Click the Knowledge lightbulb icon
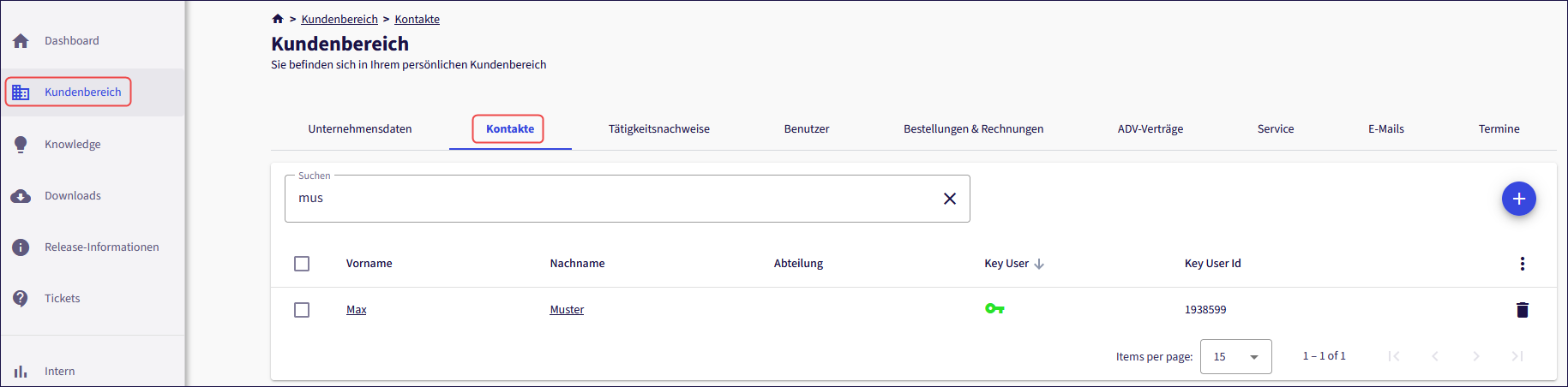This screenshot has width=1568, height=387. (x=21, y=145)
